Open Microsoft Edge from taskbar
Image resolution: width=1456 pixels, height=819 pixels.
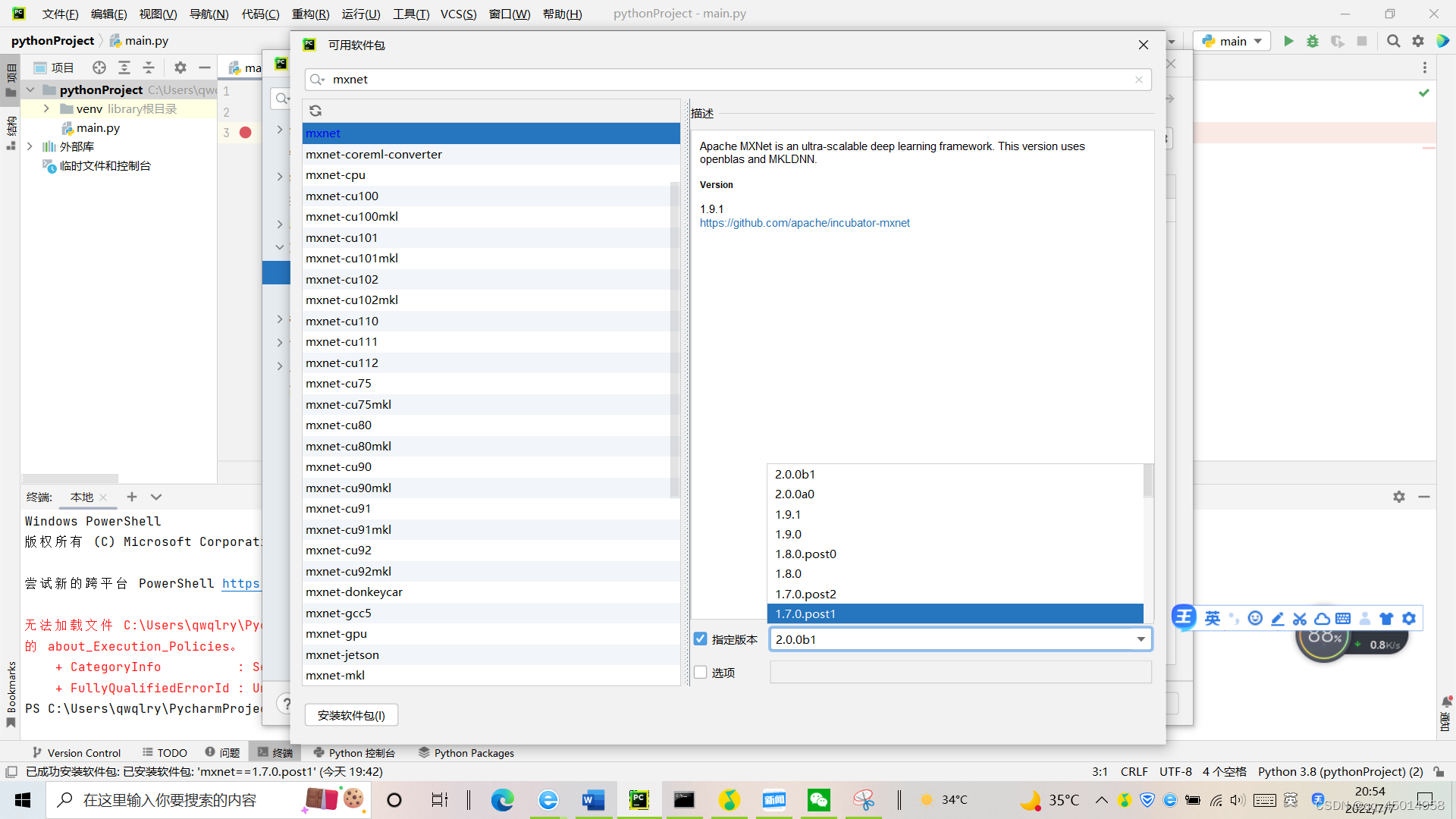502,800
